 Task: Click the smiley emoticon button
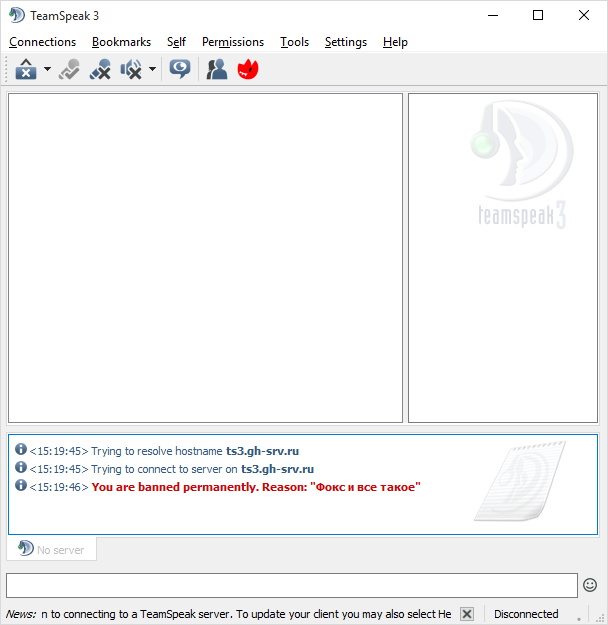pos(590,585)
